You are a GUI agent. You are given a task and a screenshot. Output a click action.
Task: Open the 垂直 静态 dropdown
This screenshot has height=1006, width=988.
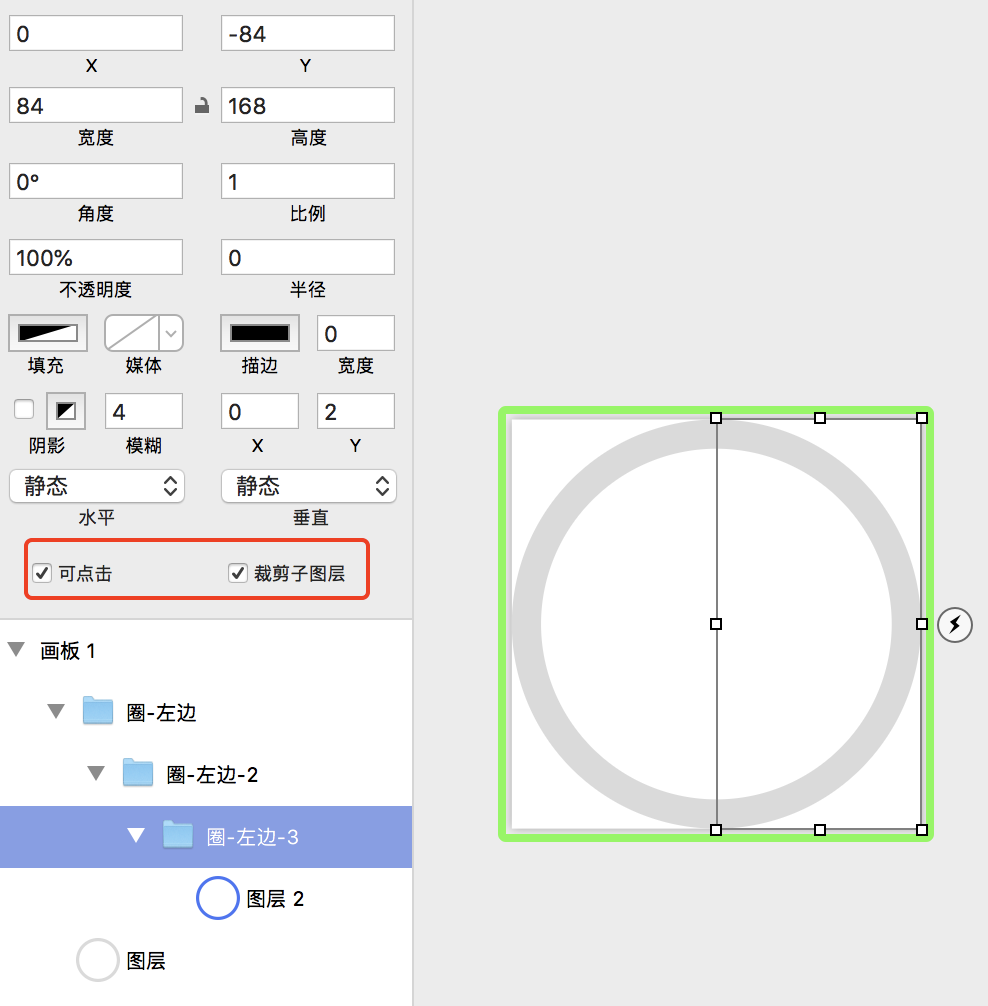309,486
